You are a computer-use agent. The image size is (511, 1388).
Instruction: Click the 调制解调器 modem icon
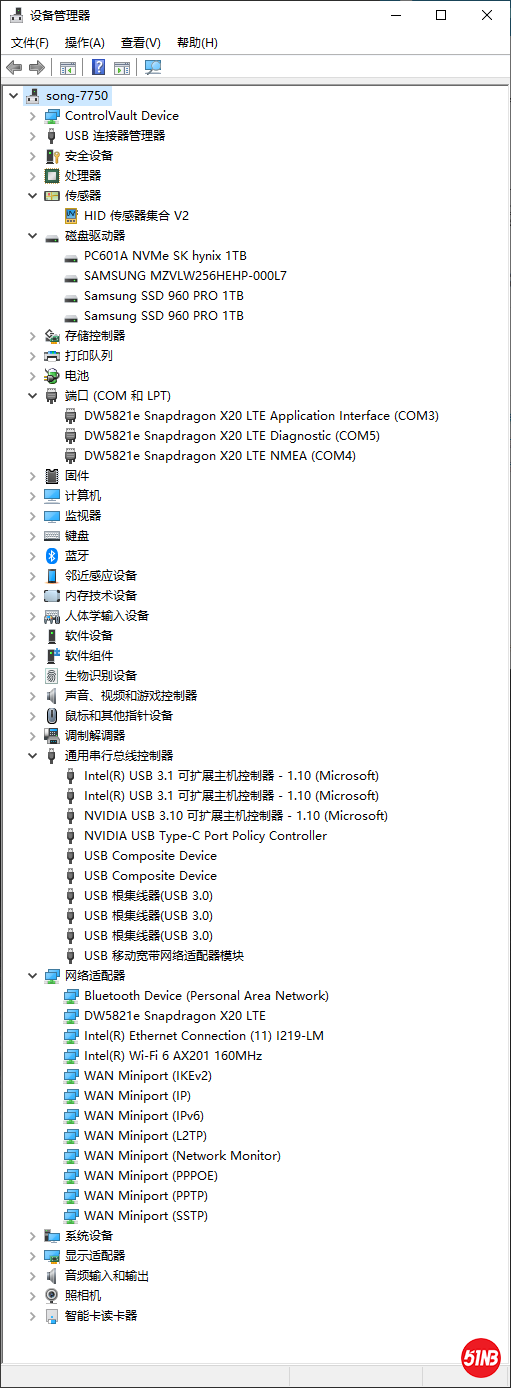click(52, 736)
